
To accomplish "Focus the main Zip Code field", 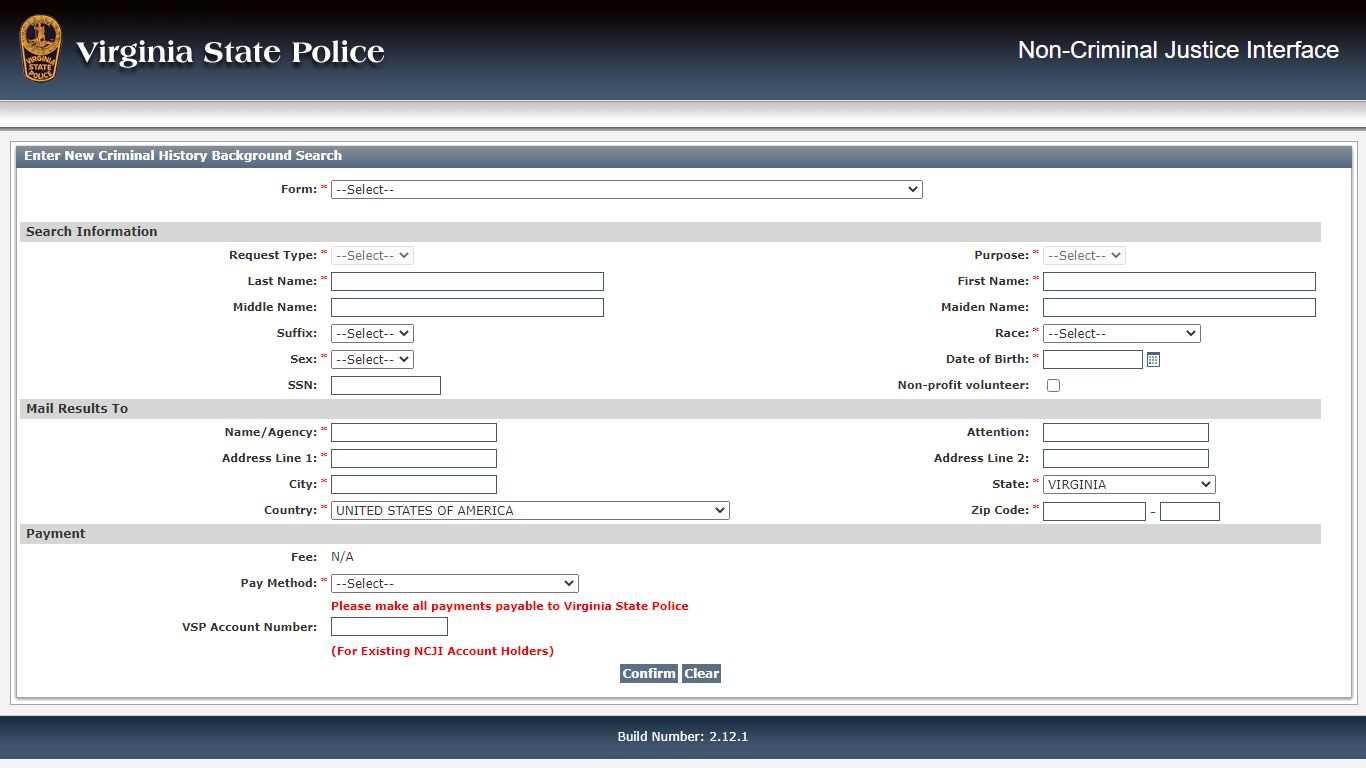I will point(1094,512).
